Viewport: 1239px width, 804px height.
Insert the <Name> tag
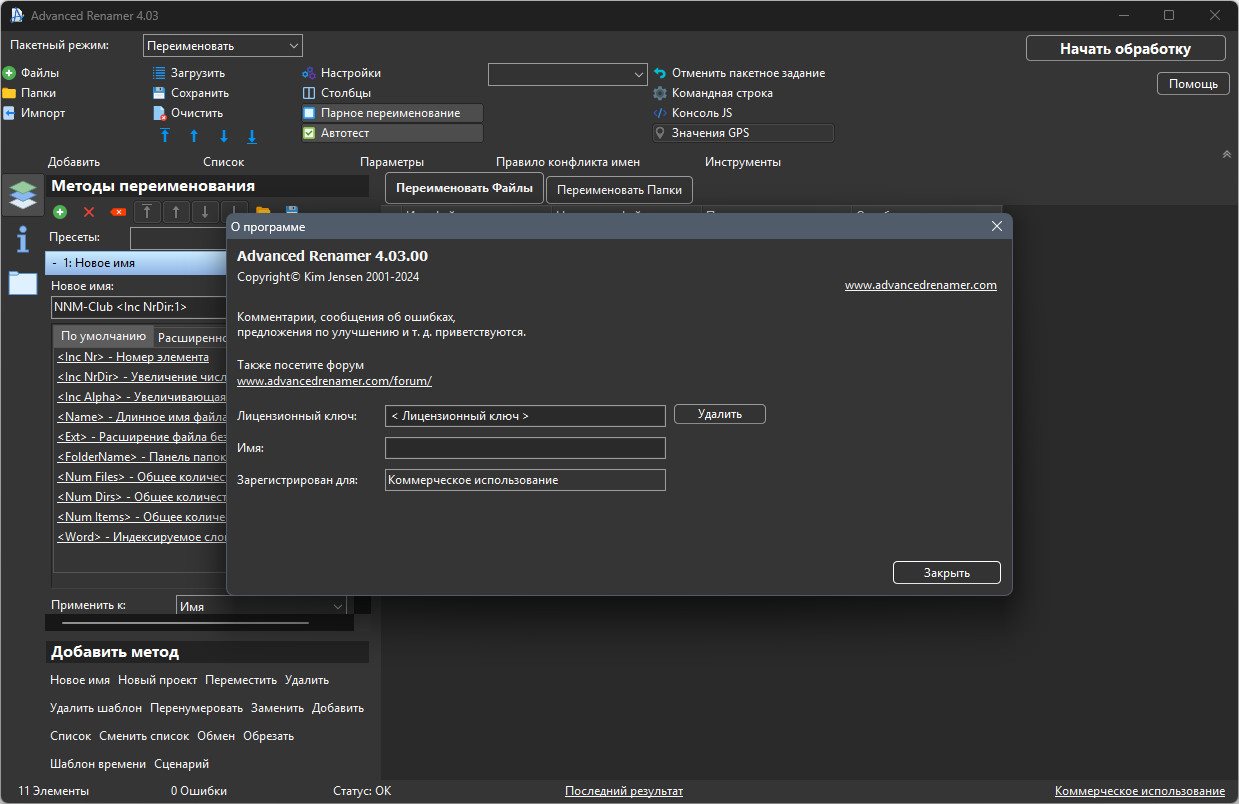(141, 417)
